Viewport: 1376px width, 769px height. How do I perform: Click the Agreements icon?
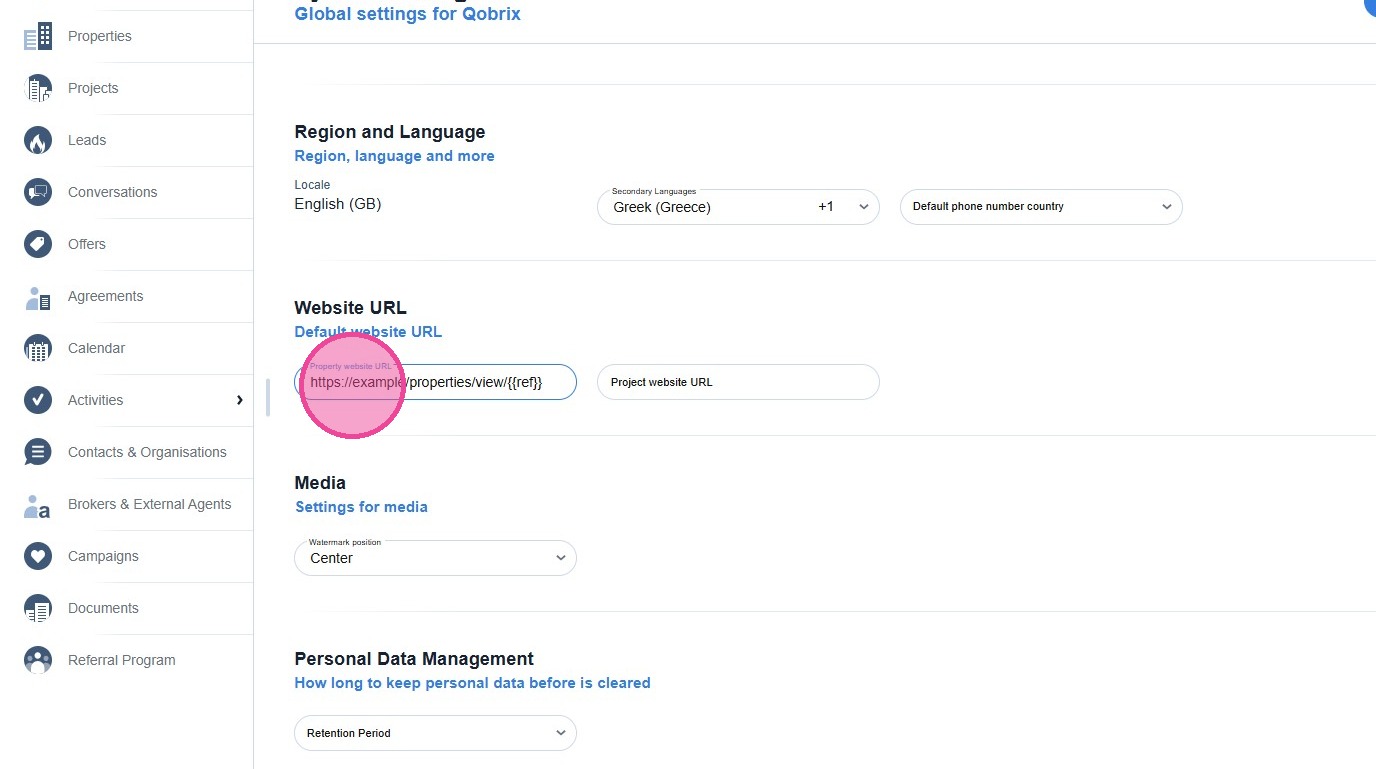pyautogui.click(x=38, y=297)
